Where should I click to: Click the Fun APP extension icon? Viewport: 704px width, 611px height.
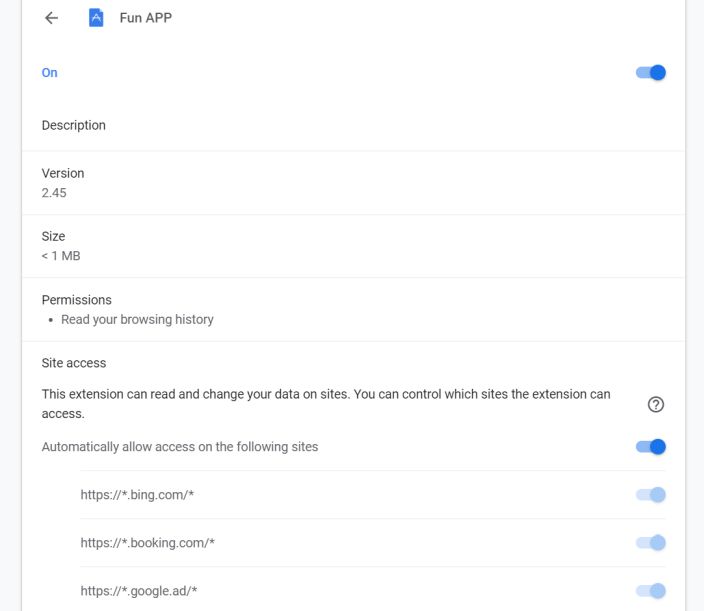[96, 18]
